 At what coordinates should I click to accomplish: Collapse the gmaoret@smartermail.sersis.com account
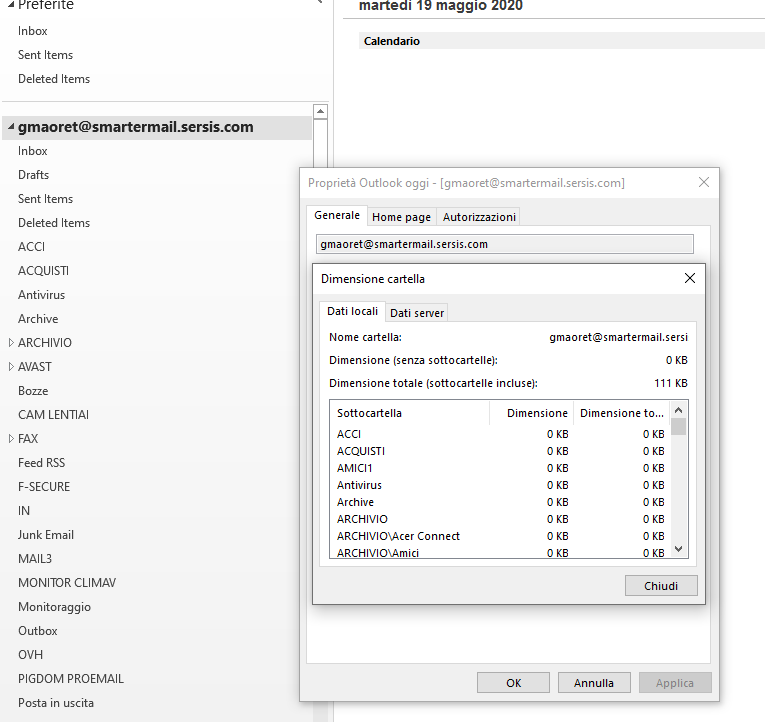[10, 128]
